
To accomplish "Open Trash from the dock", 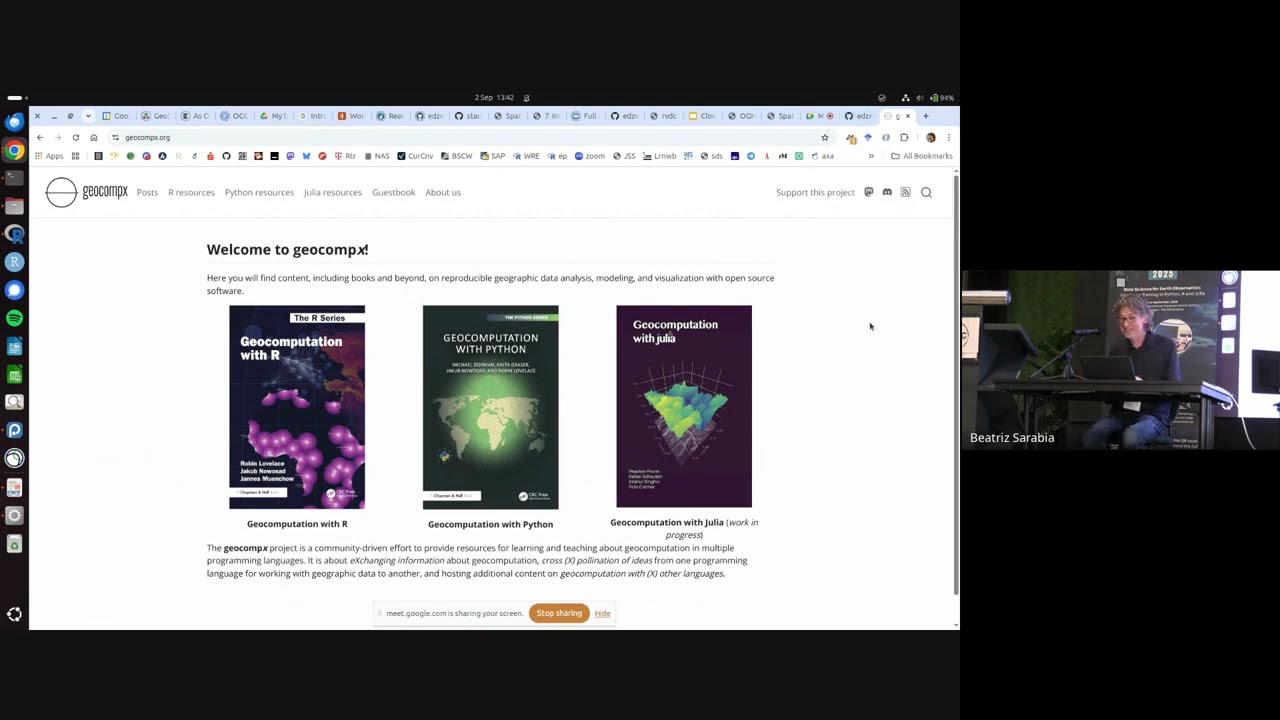I will point(14,544).
